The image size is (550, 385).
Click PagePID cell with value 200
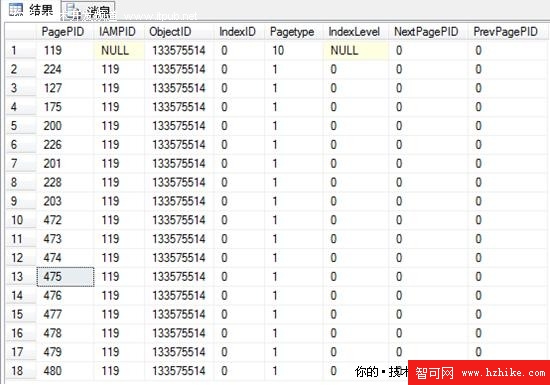click(65, 126)
